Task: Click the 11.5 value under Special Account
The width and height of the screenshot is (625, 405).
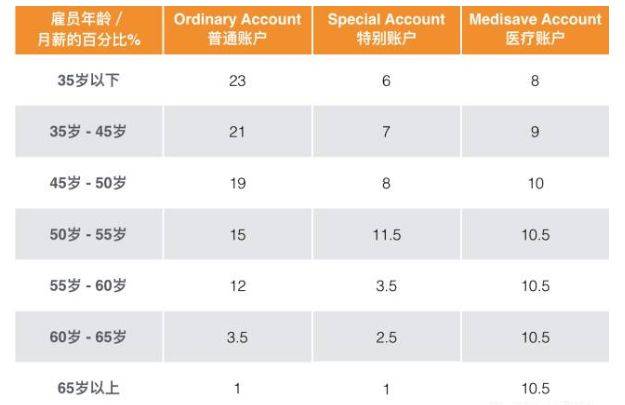Action: tap(386, 235)
